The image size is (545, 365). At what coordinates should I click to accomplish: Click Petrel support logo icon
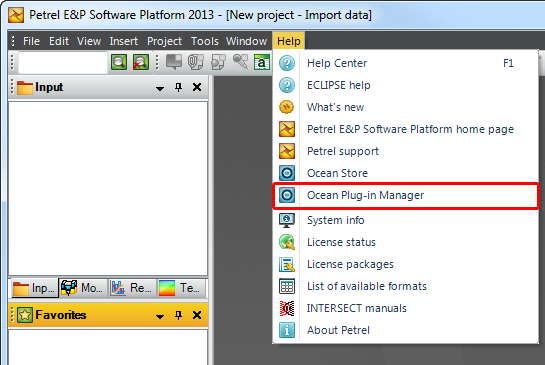click(287, 151)
